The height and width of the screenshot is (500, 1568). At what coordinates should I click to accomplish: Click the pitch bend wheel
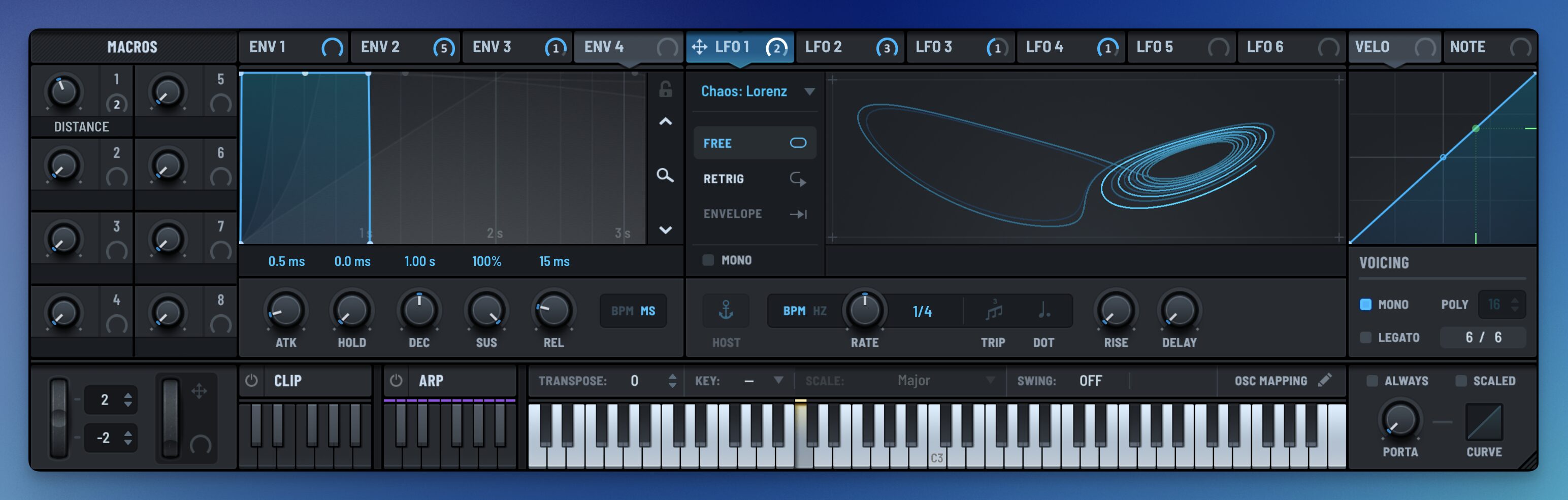coord(59,418)
